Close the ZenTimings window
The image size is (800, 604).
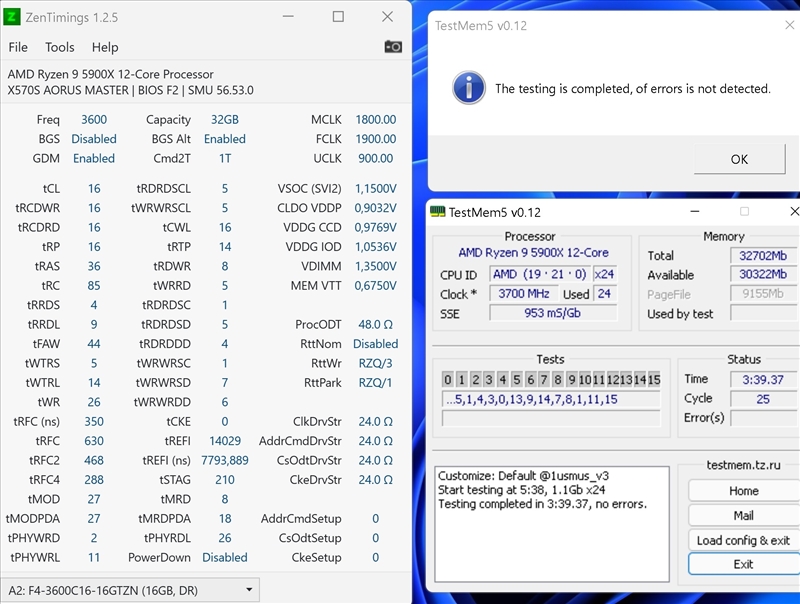[x=388, y=16]
